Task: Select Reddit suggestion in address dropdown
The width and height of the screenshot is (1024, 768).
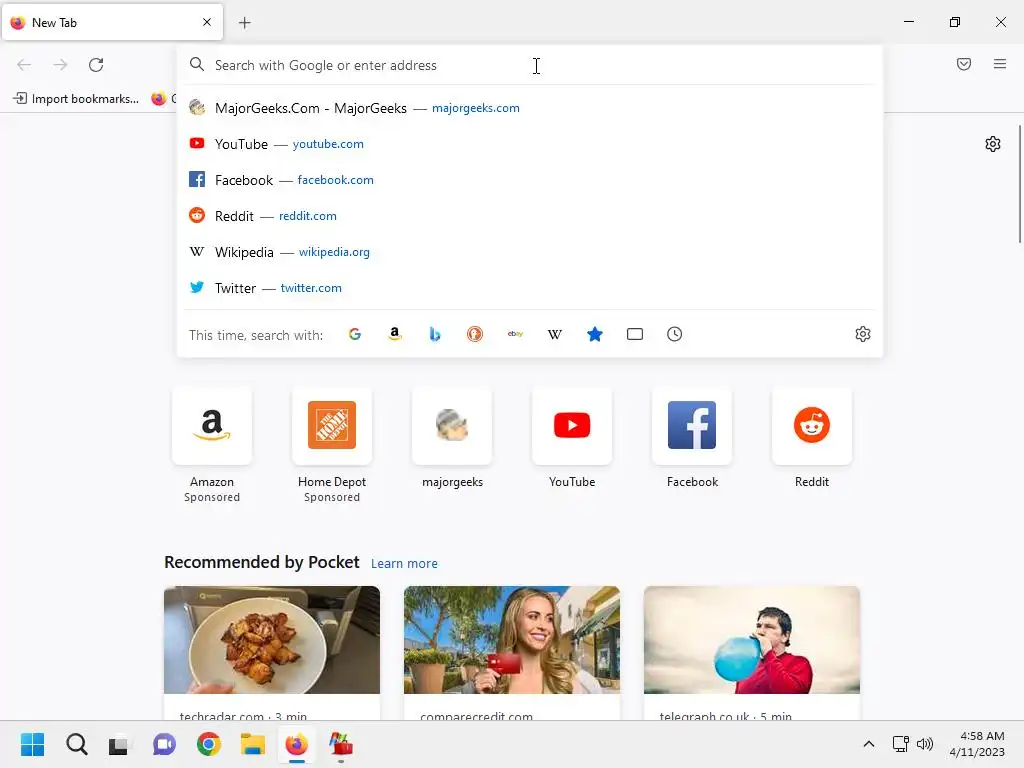Action: tap(529, 216)
